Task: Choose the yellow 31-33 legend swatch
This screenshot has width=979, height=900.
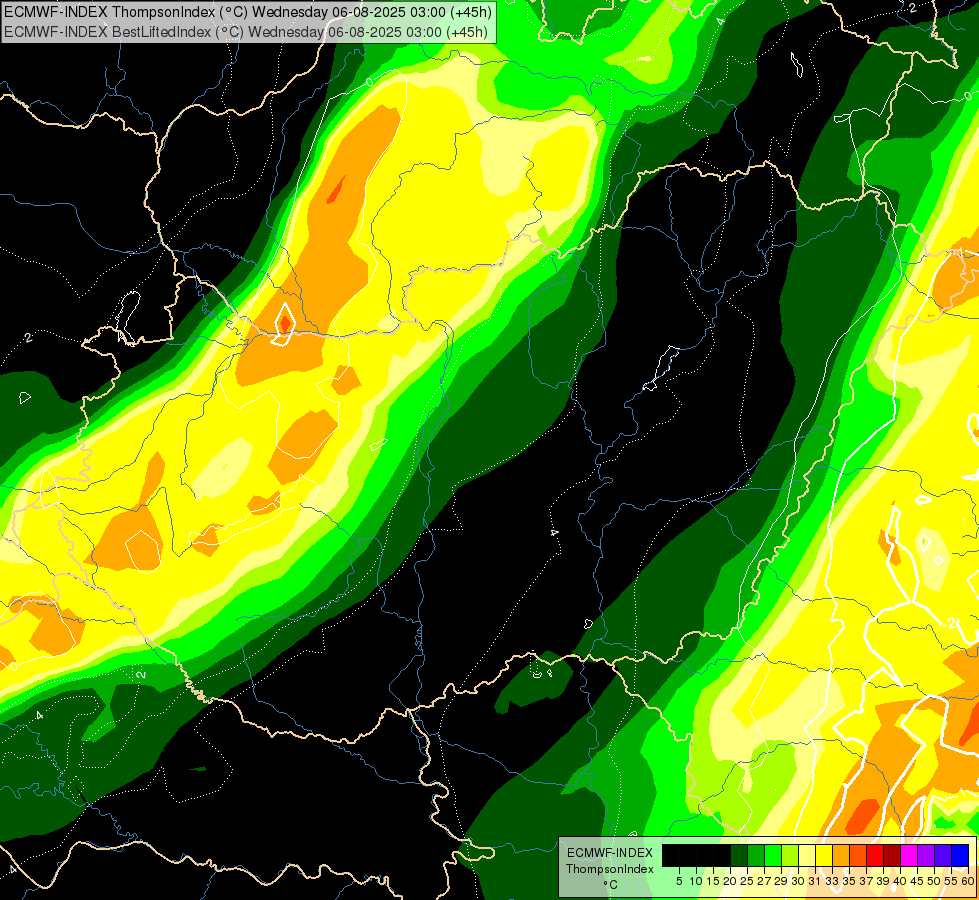Action: click(824, 855)
